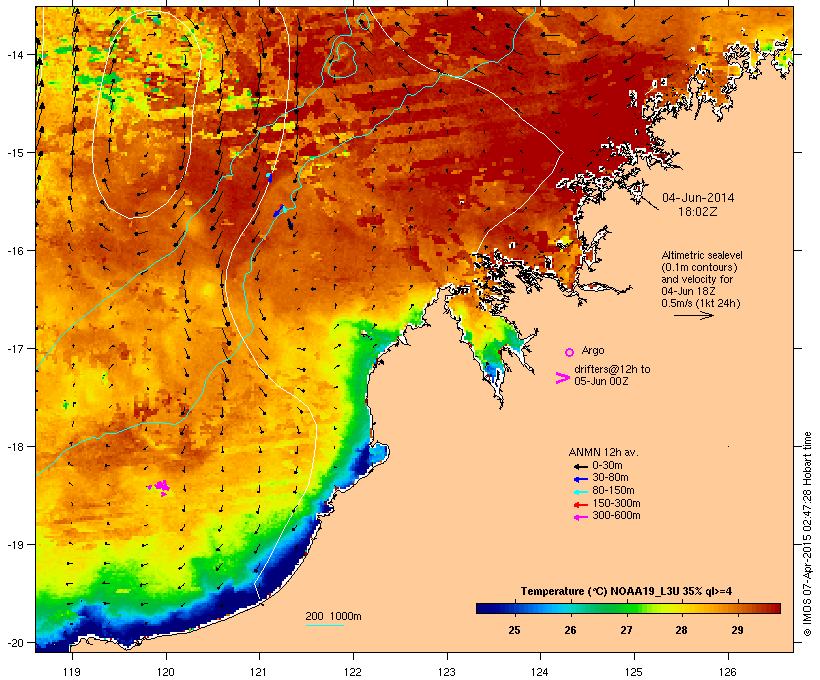Click the latitude axis label -18
The width and height of the screenshot is (820, 680).
(x=15, y=447)
